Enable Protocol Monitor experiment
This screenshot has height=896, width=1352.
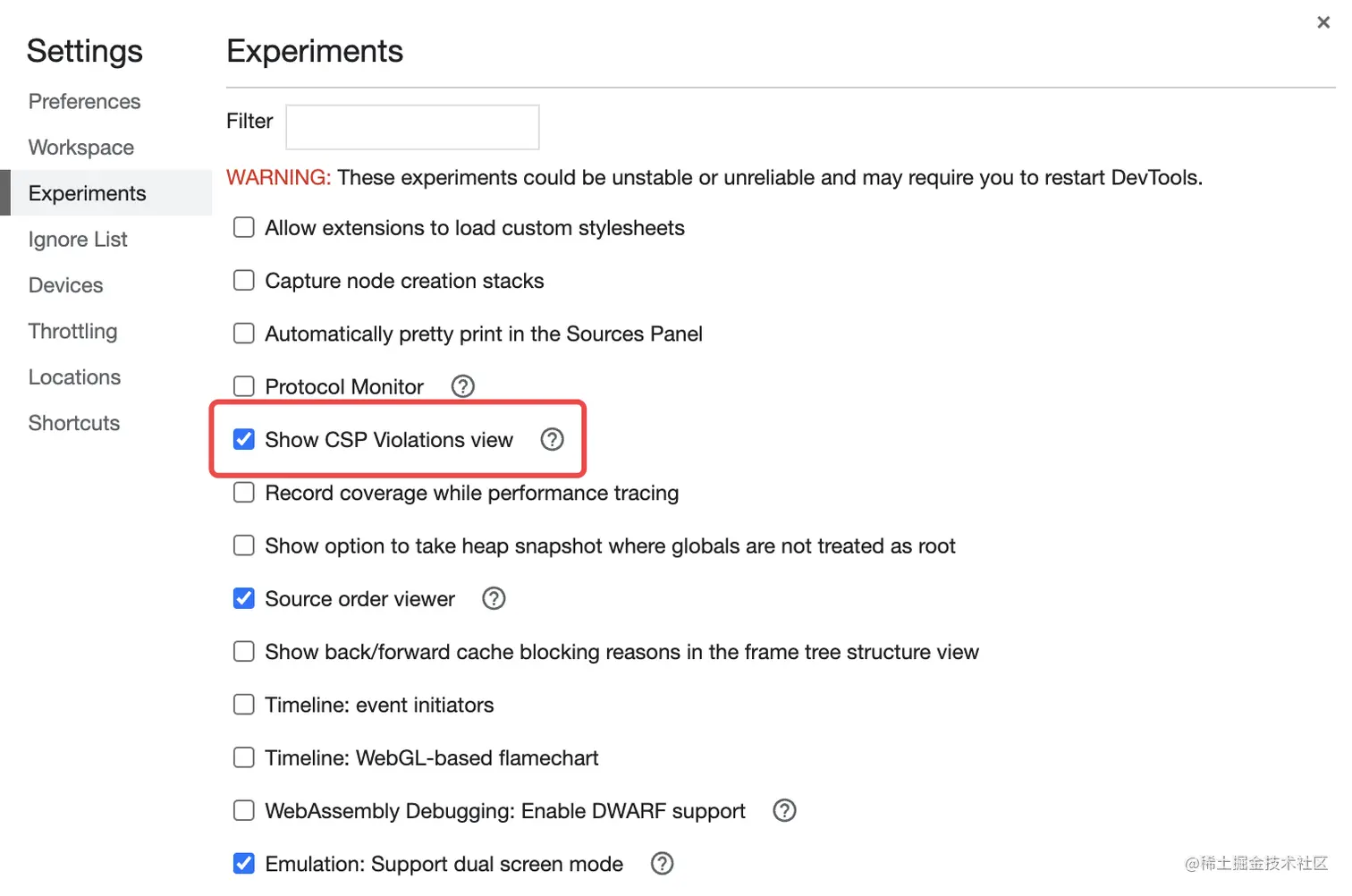point(244,386)
